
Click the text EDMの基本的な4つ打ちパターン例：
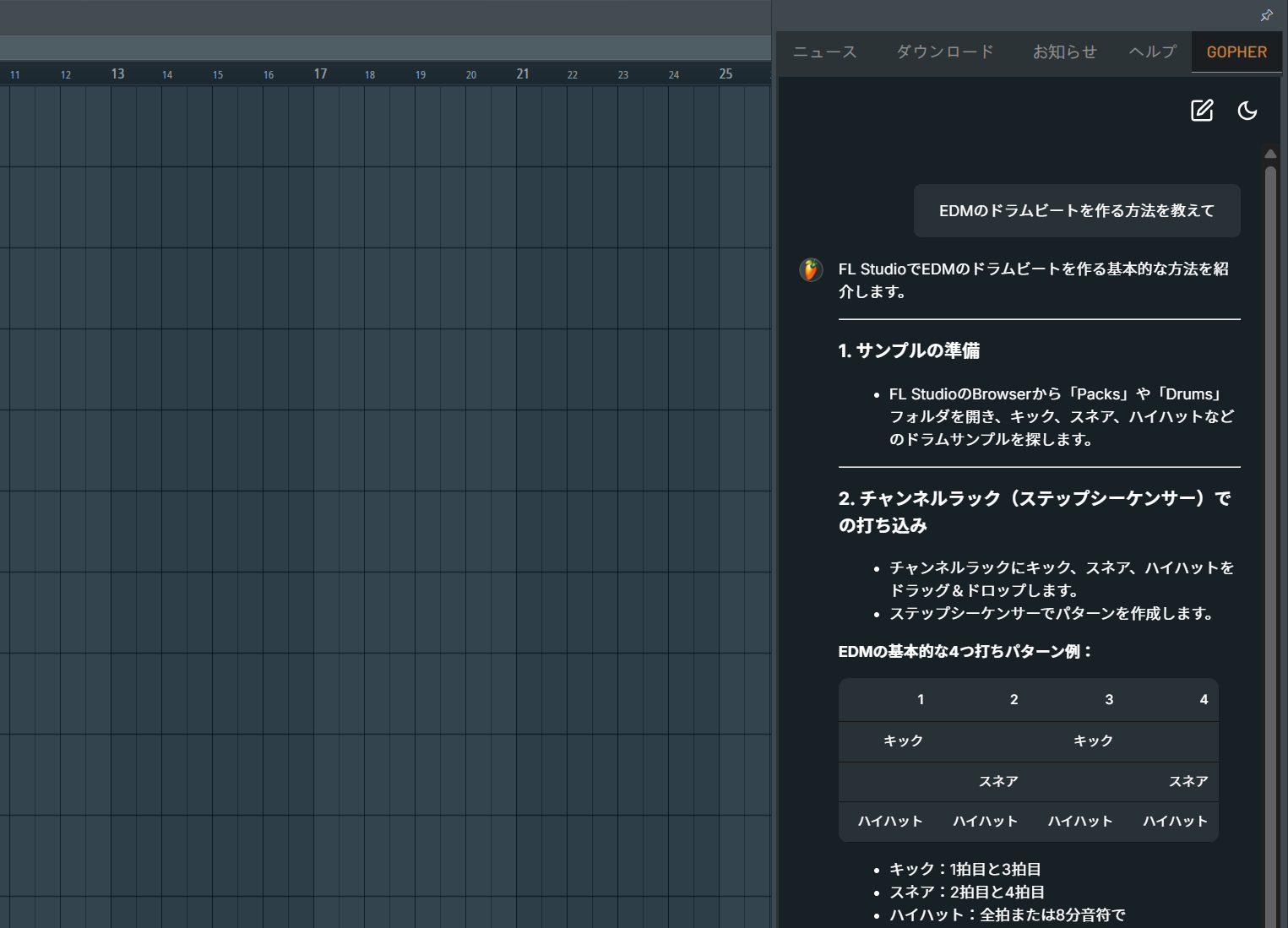(966, 651)
